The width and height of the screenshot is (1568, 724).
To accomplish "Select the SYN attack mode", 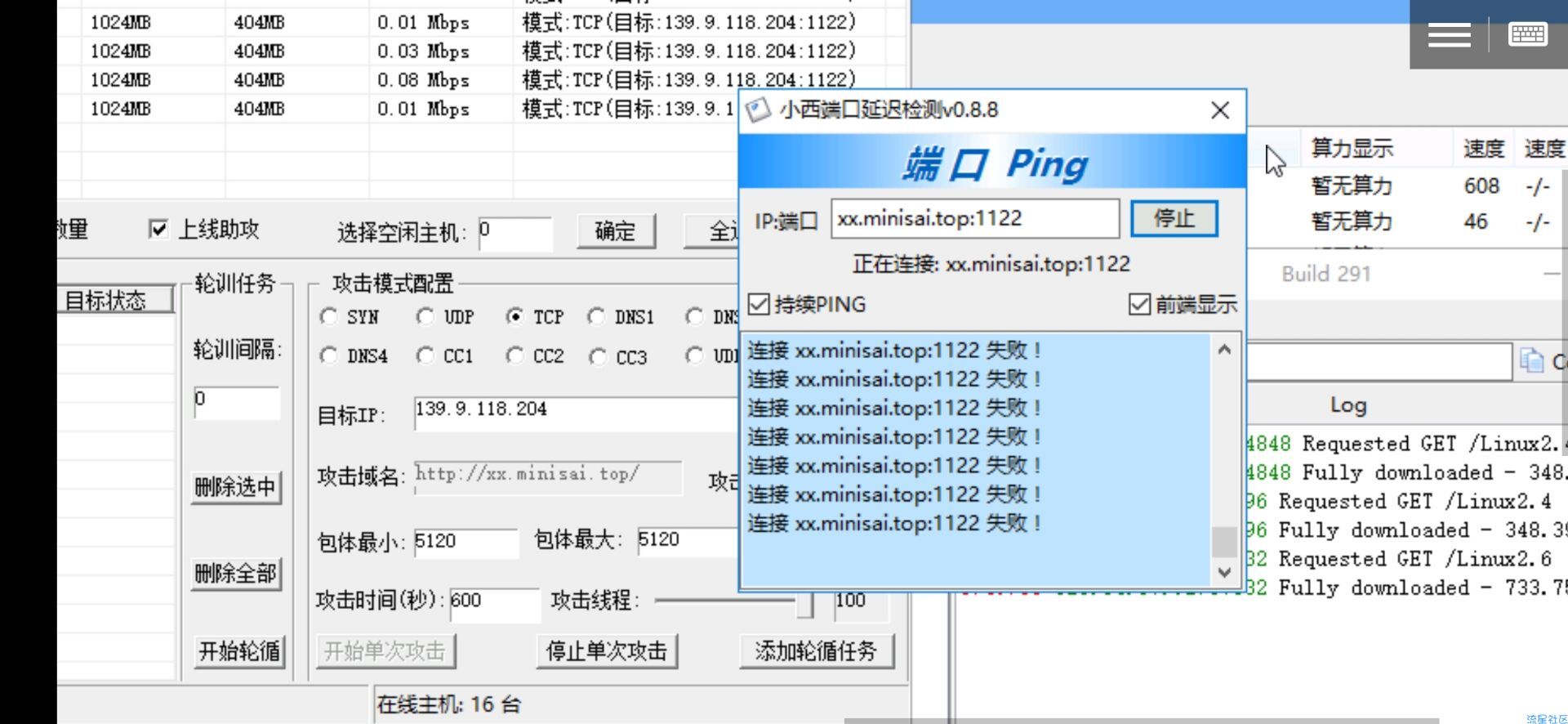I will 328,316.
